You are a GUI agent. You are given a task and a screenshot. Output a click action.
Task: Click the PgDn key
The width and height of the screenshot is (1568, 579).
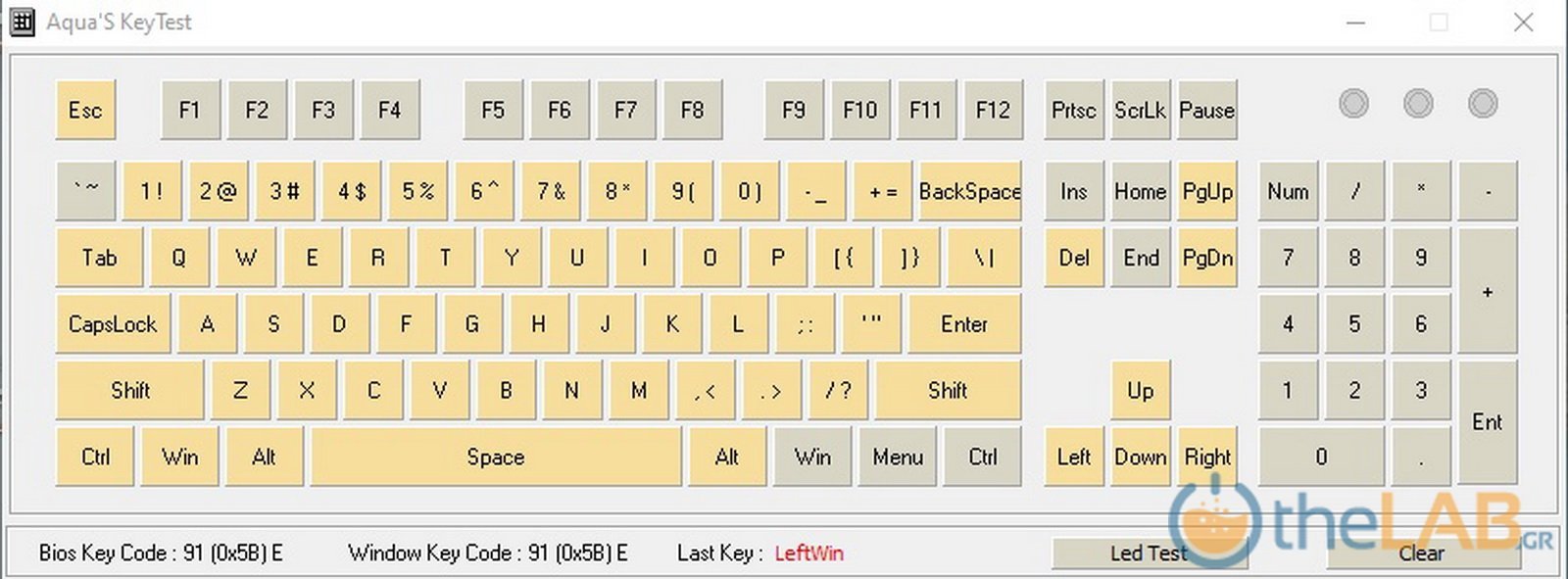click(1207, 258)
